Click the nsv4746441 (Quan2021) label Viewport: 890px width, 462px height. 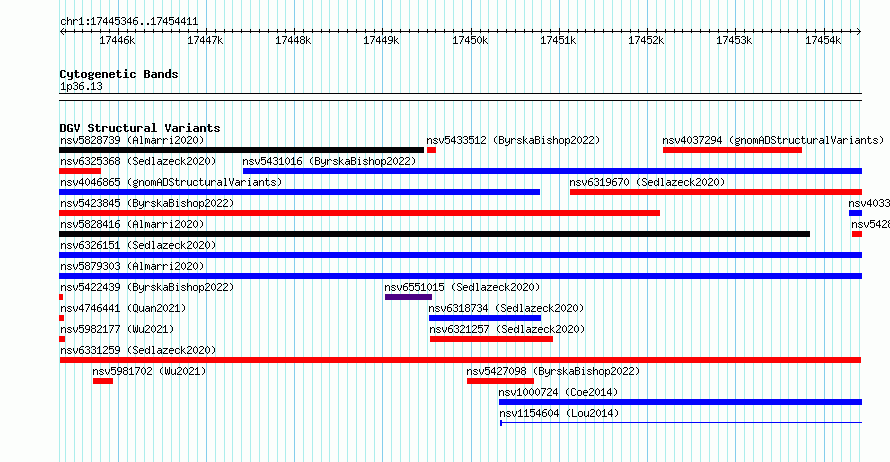tap(123, 308)
